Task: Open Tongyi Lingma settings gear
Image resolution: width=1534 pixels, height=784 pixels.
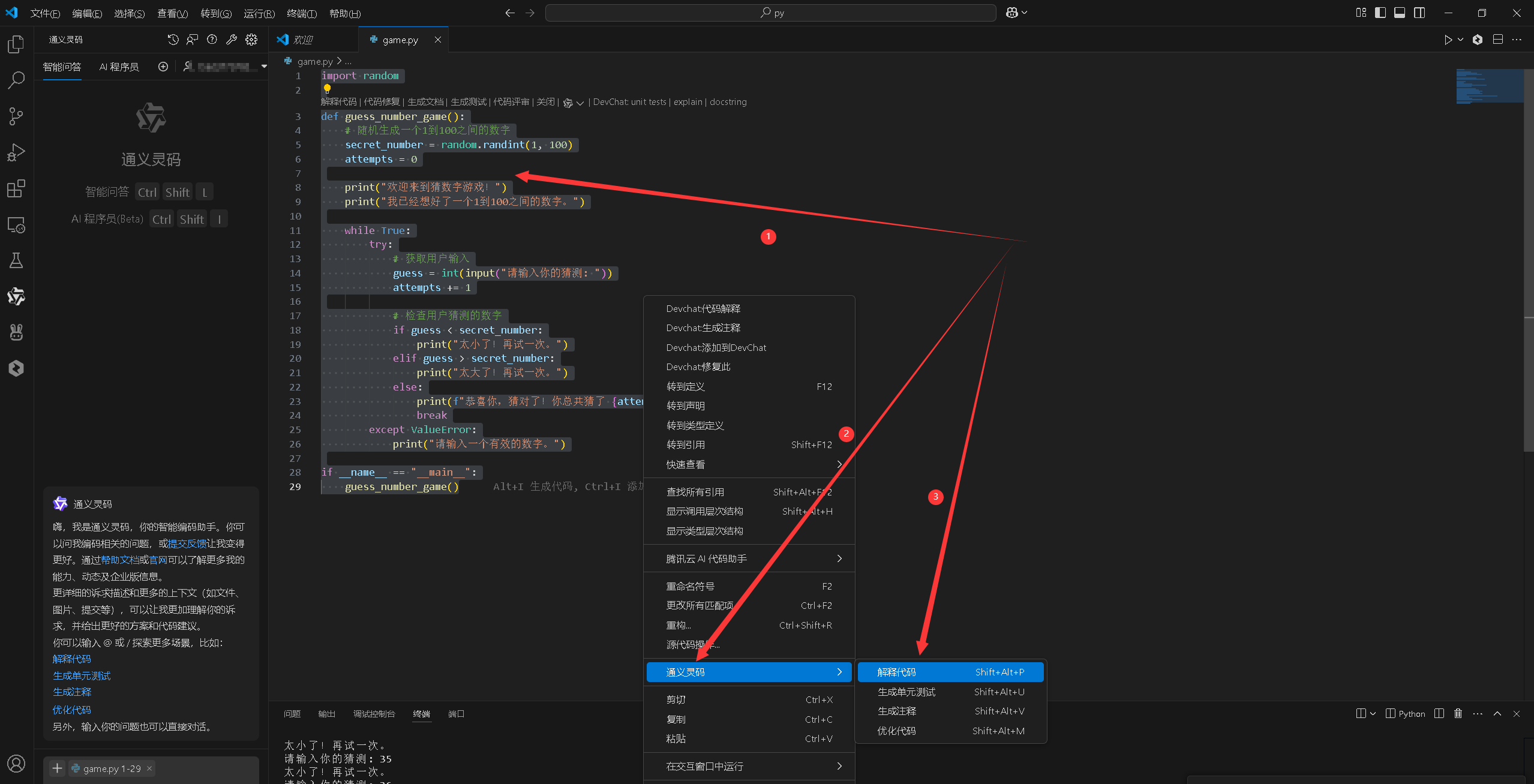Action: point(251,40)
